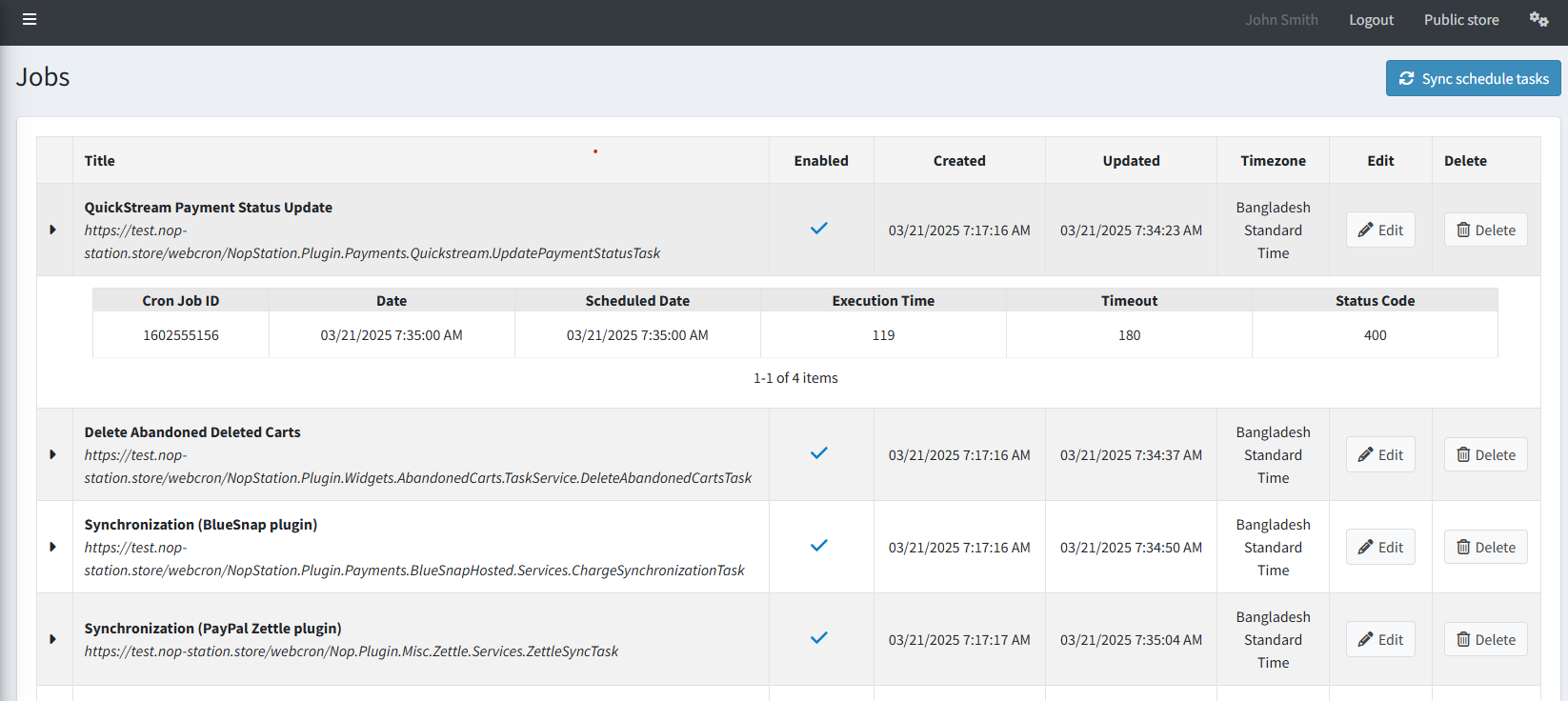Edit the QuickStream Payment Status Update job
The height and width of the screenshot is (701, 1568).
1380,230
